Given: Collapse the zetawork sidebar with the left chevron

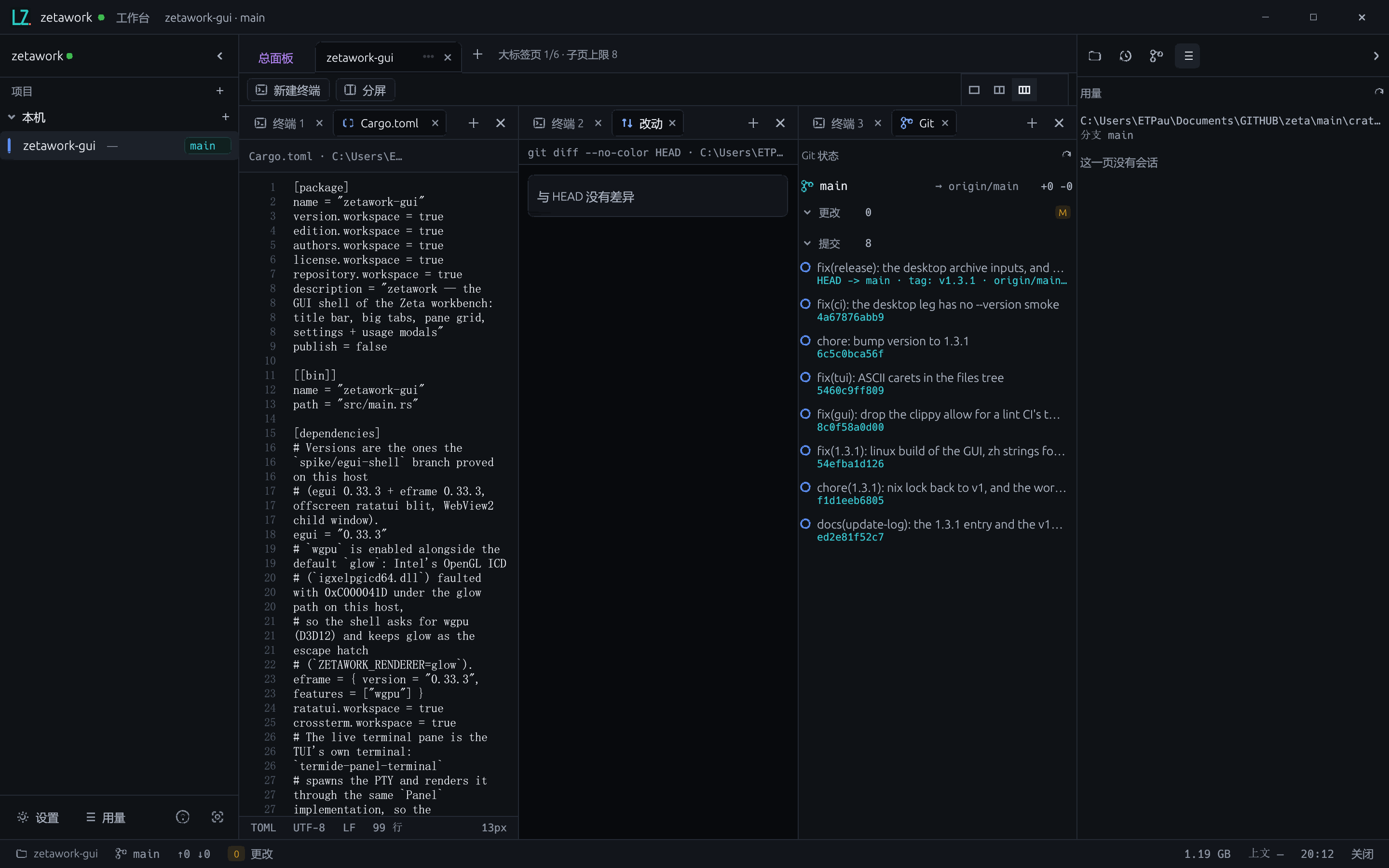Looking at the screenshot, I should coord(220,55).
